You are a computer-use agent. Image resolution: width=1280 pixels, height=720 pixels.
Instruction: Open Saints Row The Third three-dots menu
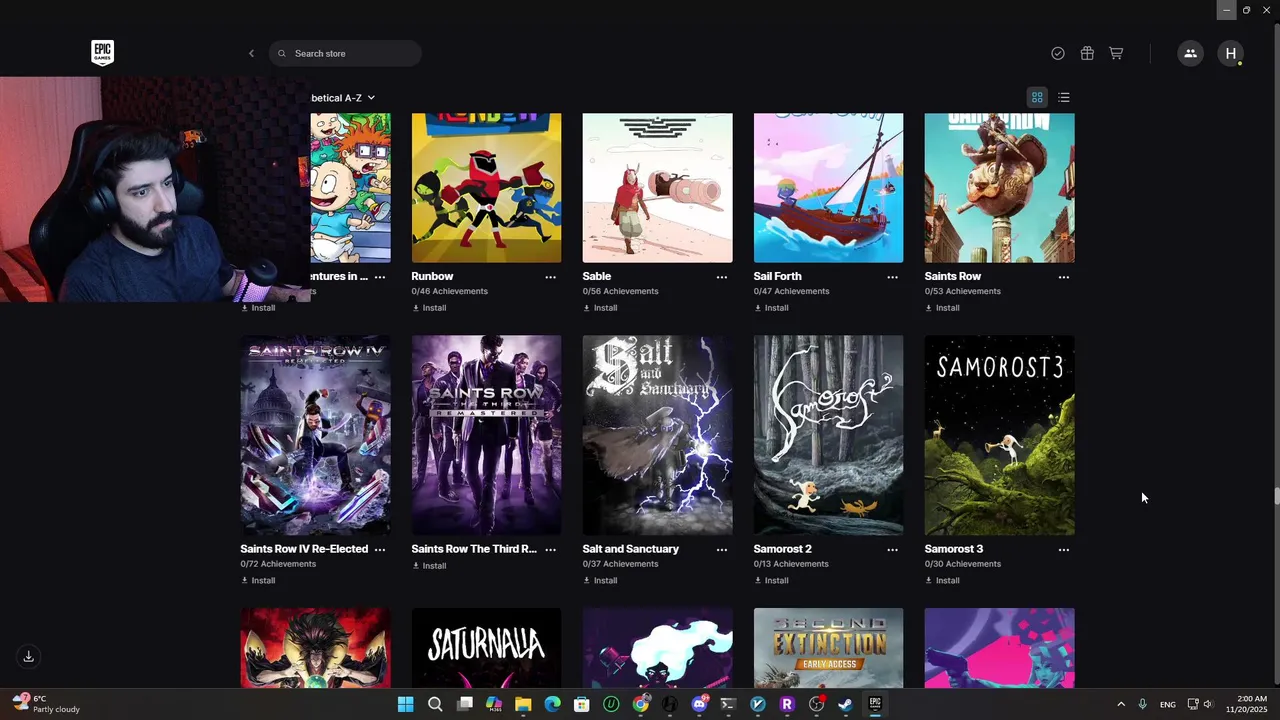pyautogui.click(x=550, y=550)
